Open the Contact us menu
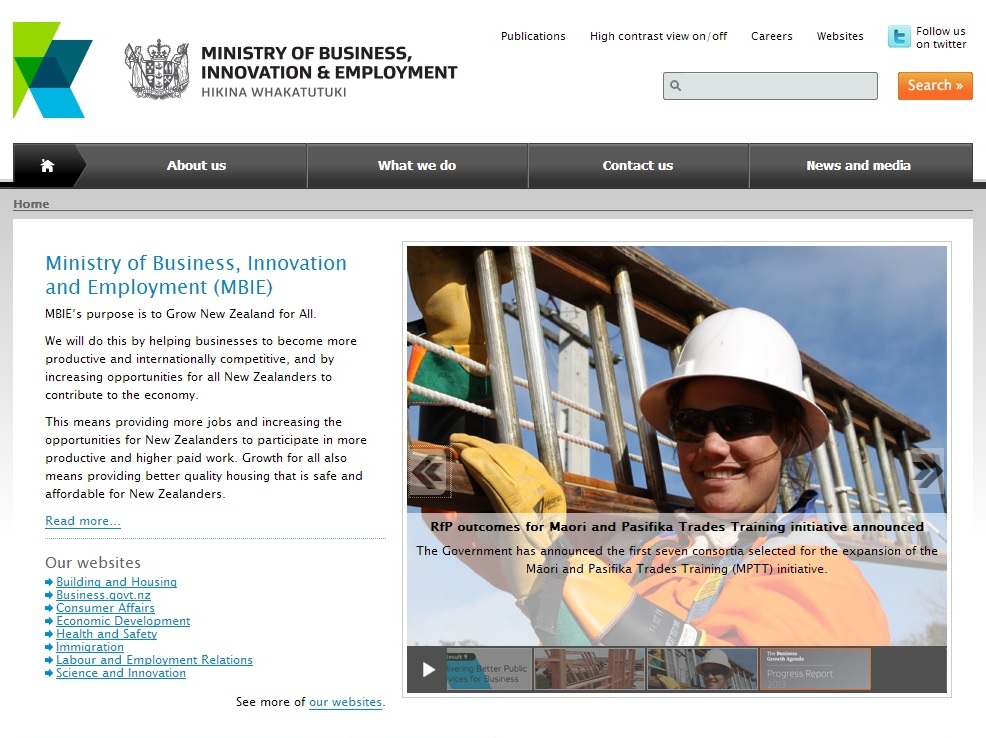This screenshot has height=738, width=986. tap(638, 165)
